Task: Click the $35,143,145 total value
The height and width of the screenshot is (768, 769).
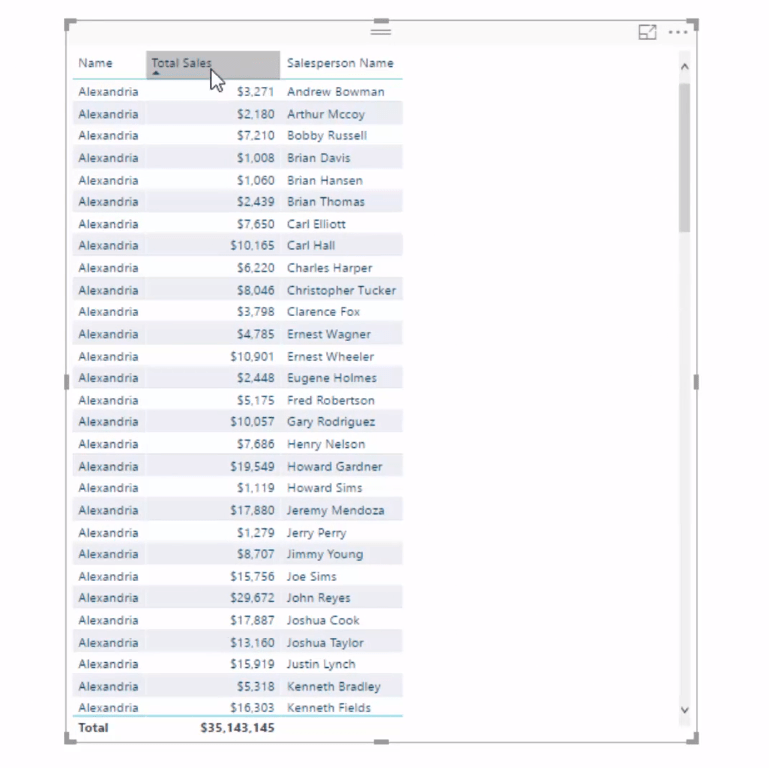Action: pos(237,728)
